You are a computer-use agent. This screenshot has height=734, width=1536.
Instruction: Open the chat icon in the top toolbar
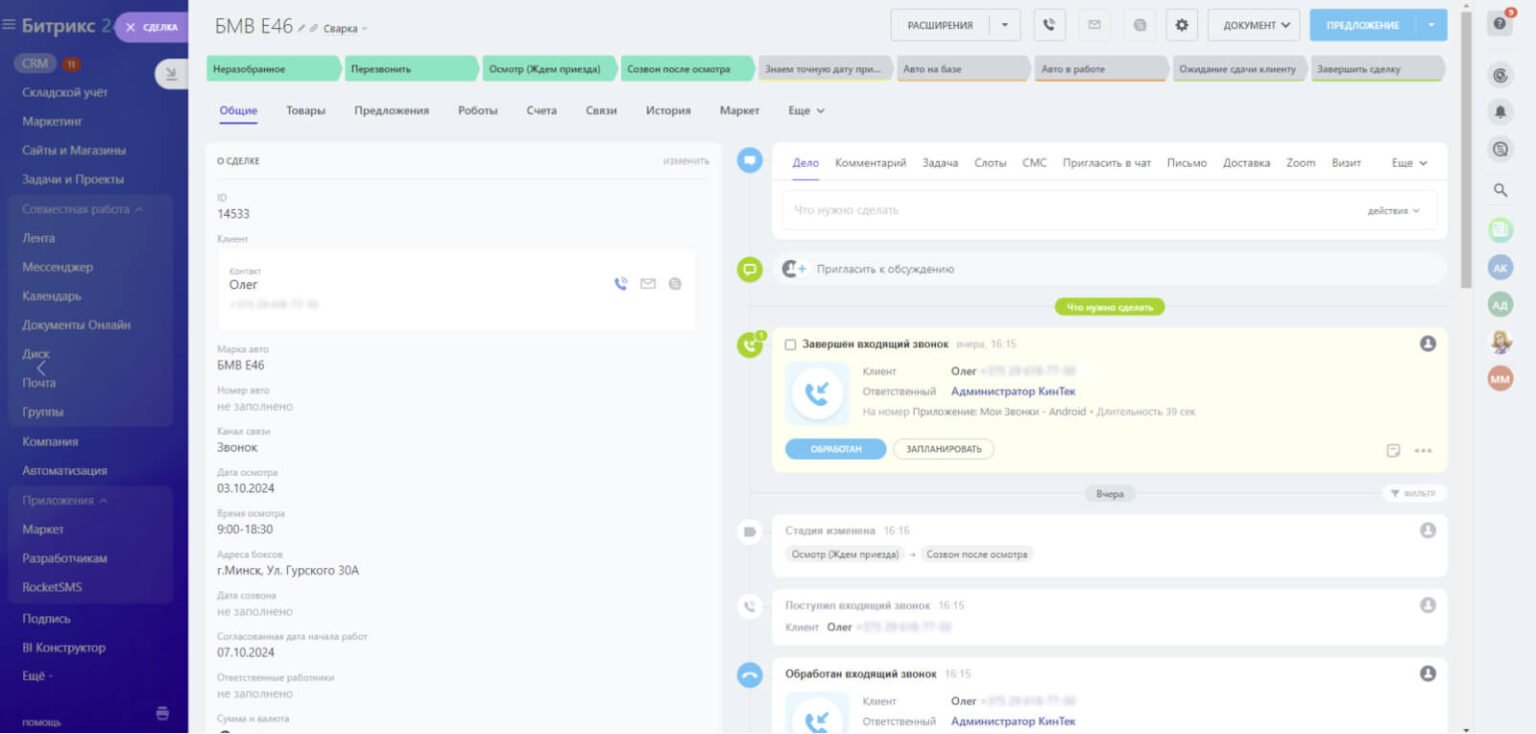1140,25
